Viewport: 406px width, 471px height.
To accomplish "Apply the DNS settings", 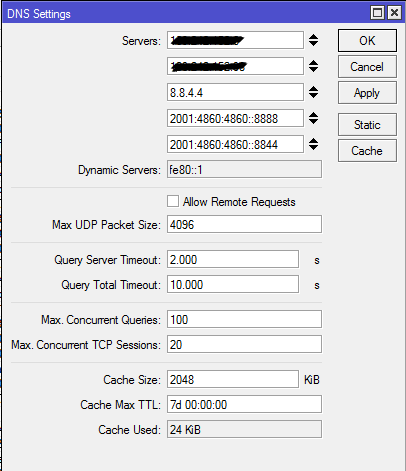I will coord(367,93).
